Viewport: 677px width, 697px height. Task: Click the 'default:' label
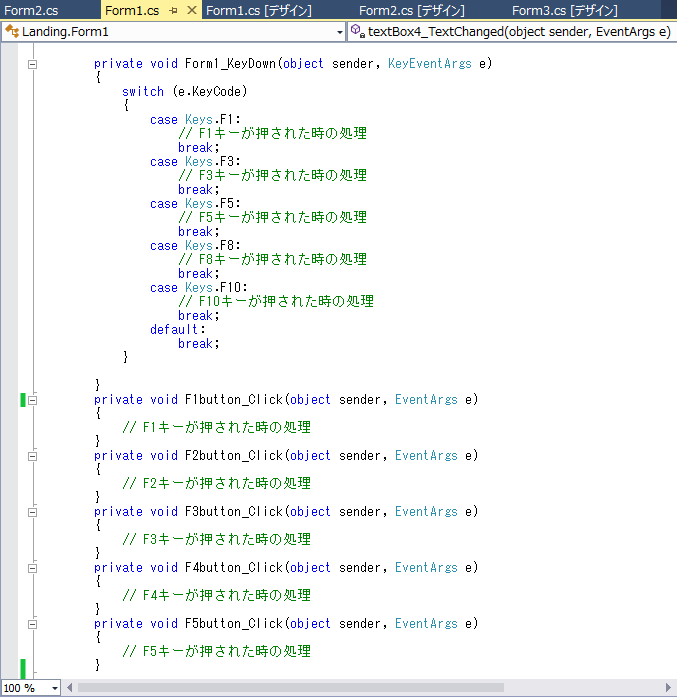click(x=178, y=330)
